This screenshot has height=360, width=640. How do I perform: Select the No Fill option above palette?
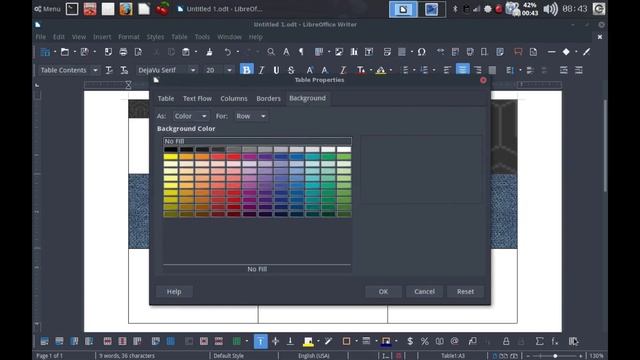click(257, 141)
